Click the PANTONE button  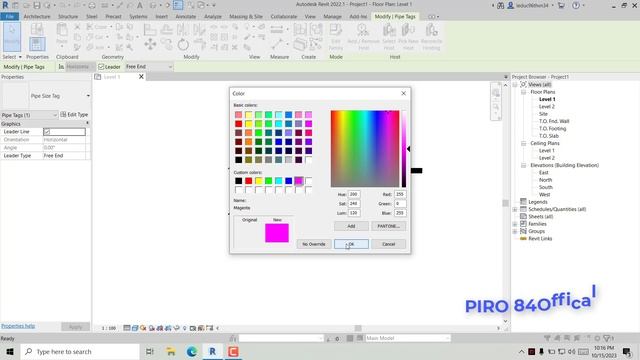pyautogui.click(x=389, y=226)
